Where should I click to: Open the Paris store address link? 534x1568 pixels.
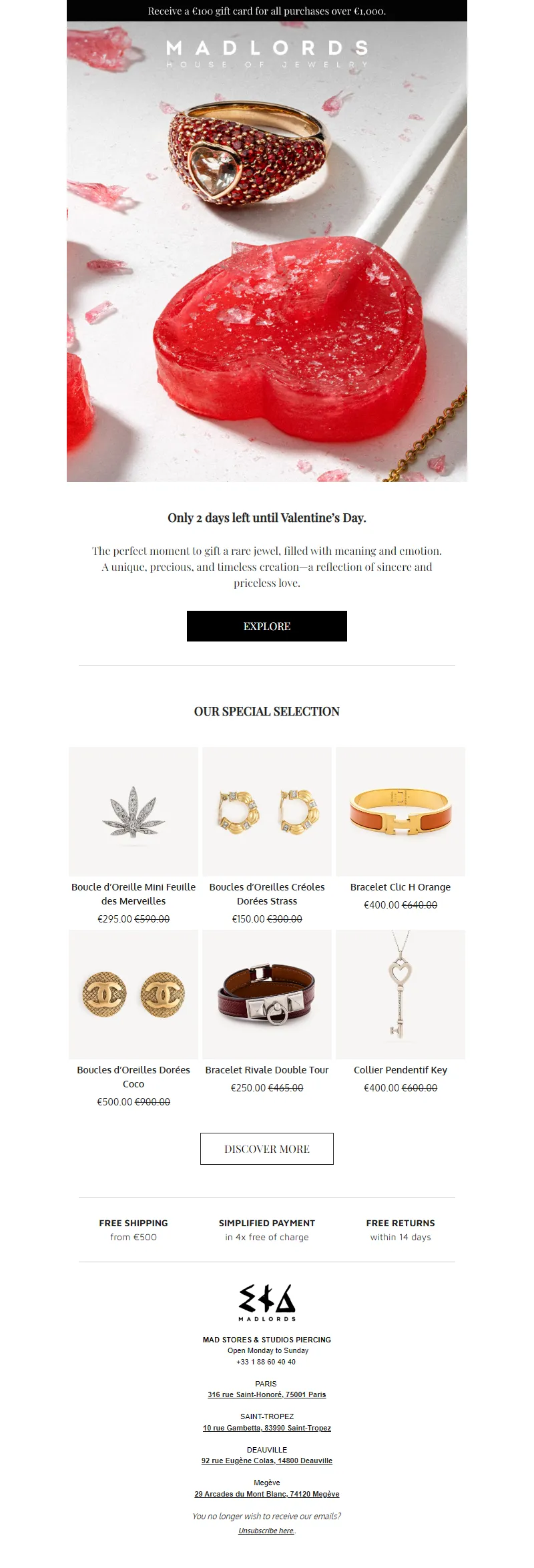point(267,1394)
